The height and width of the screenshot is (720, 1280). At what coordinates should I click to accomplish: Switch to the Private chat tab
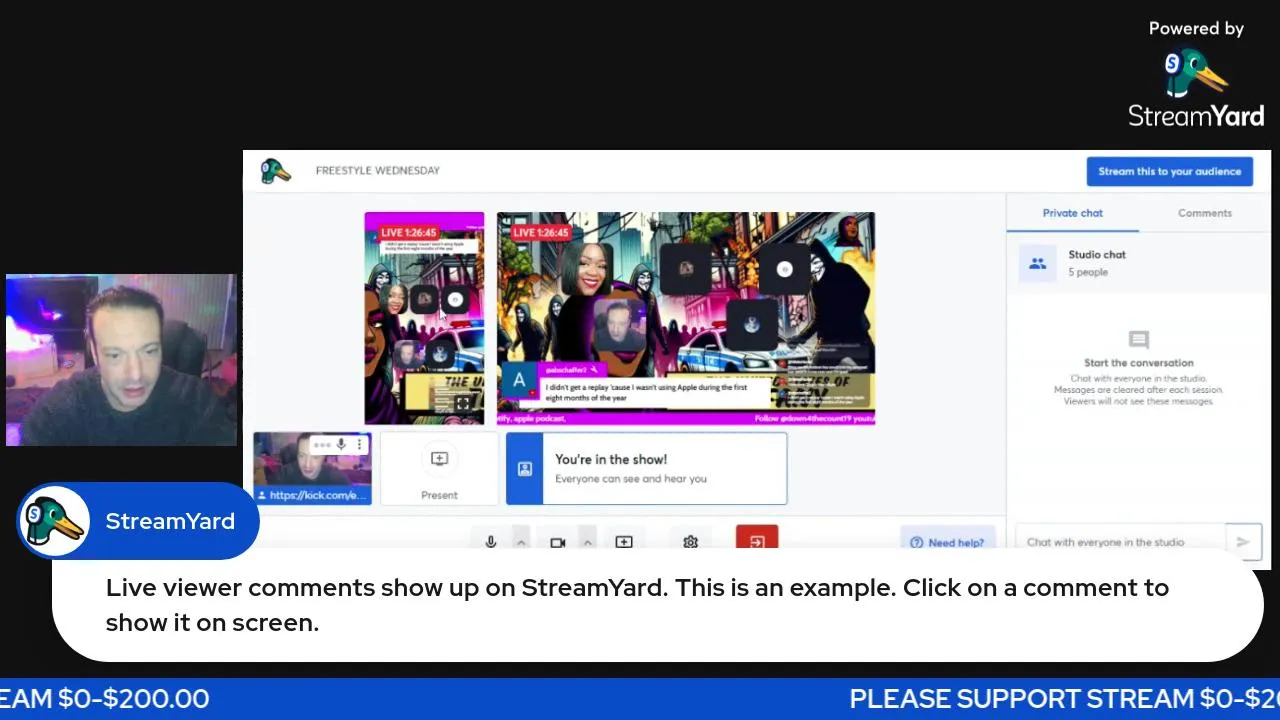click(x=1072, y=213)
